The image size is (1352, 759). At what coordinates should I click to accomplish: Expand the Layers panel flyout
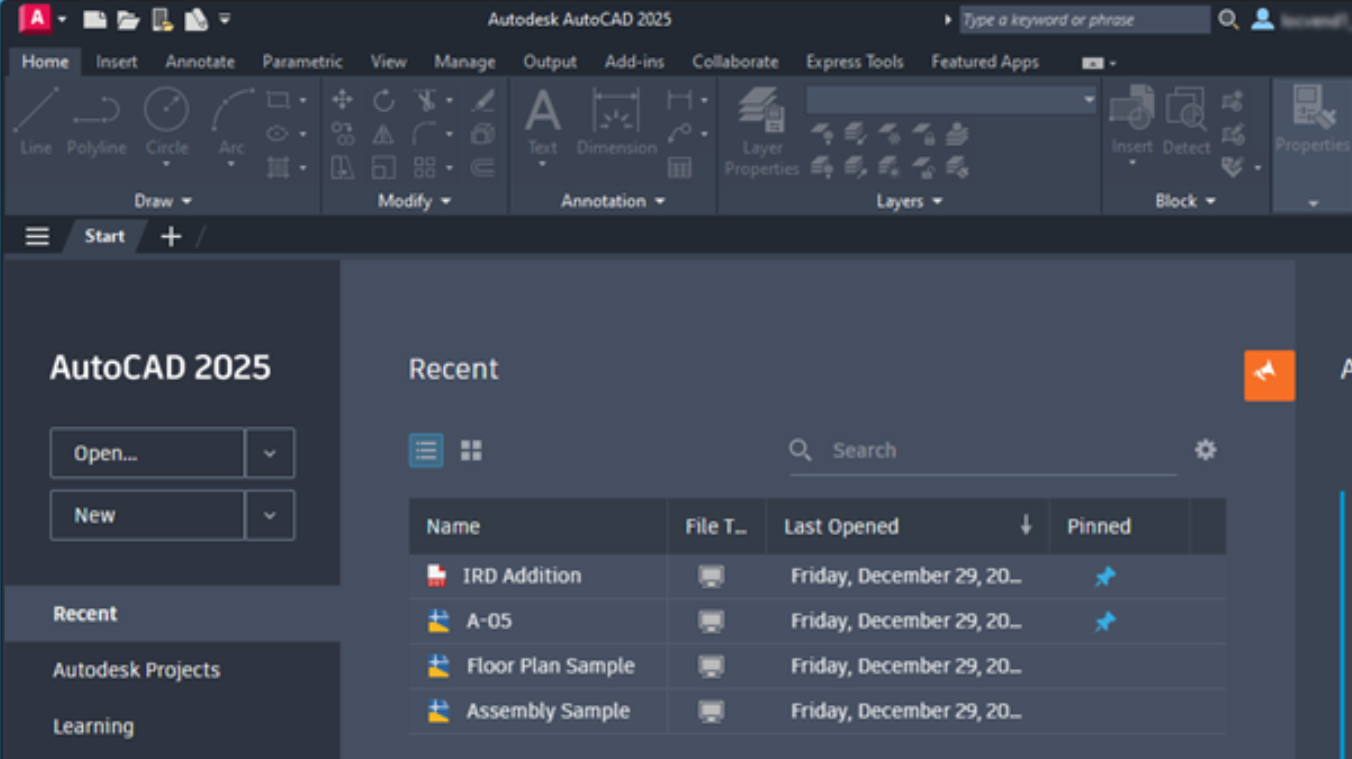click(x=909, y=201)
